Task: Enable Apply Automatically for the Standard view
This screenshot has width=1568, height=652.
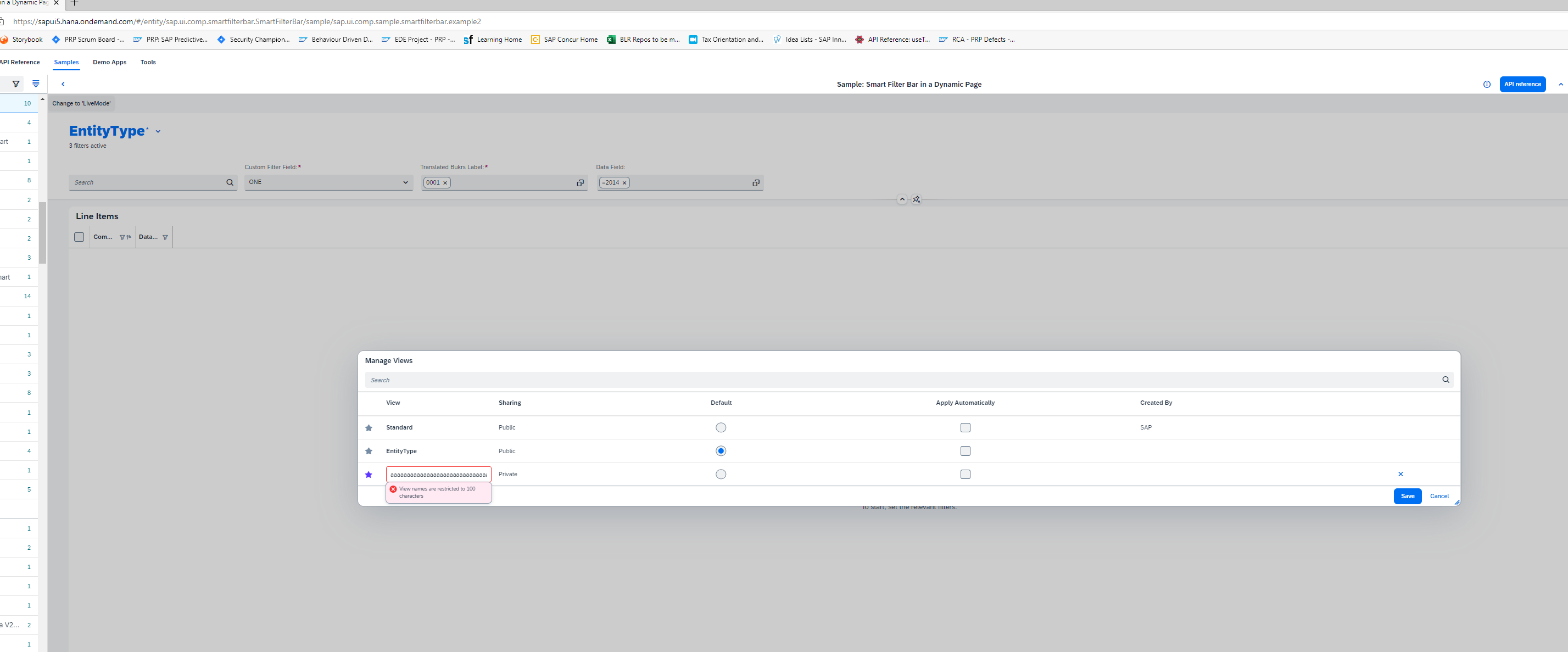Action: tap(965, 427)
